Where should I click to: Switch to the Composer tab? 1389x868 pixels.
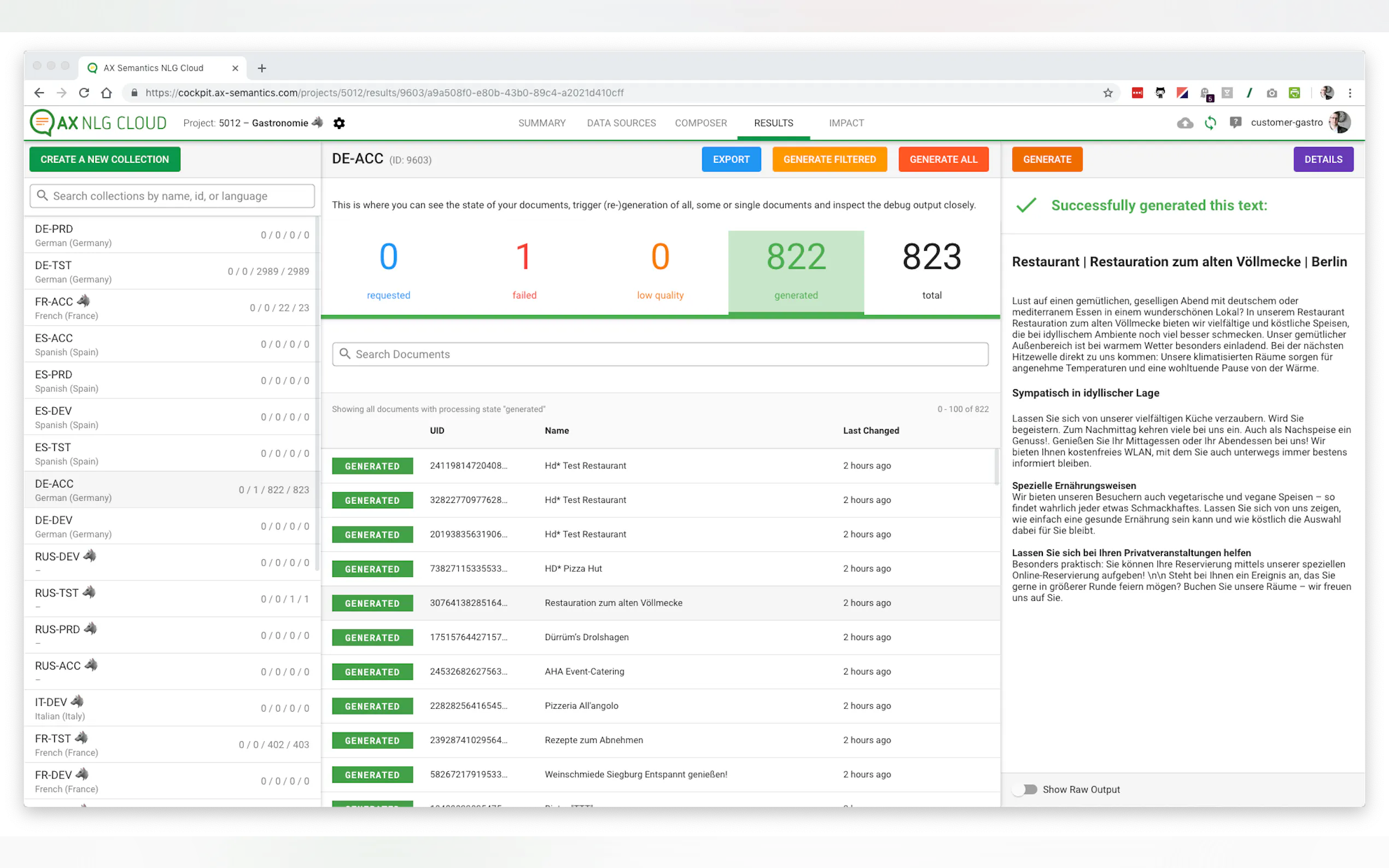[x=701, y=123]
